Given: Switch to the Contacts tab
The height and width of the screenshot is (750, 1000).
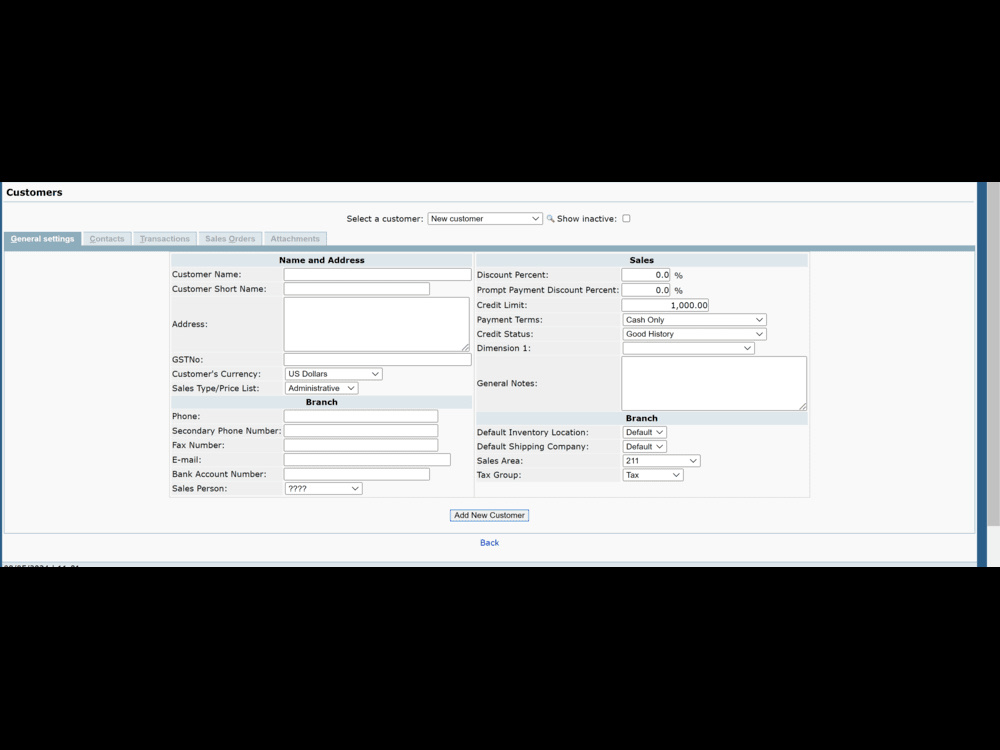Looking at the screenshot, I should 106,238.
